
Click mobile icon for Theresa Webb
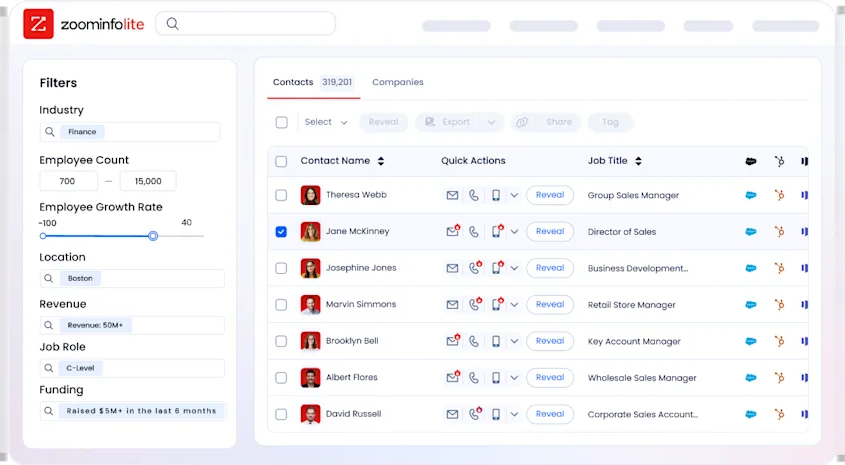point(496,195)
